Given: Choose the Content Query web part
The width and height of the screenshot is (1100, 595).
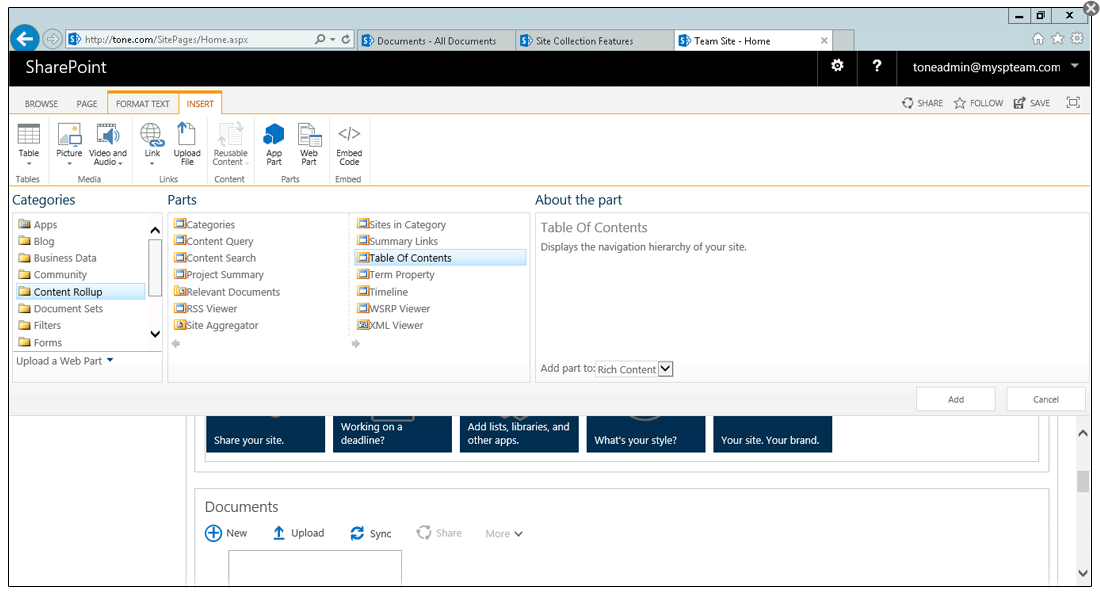Looking at the screenshot, I should tap(214, 241).
